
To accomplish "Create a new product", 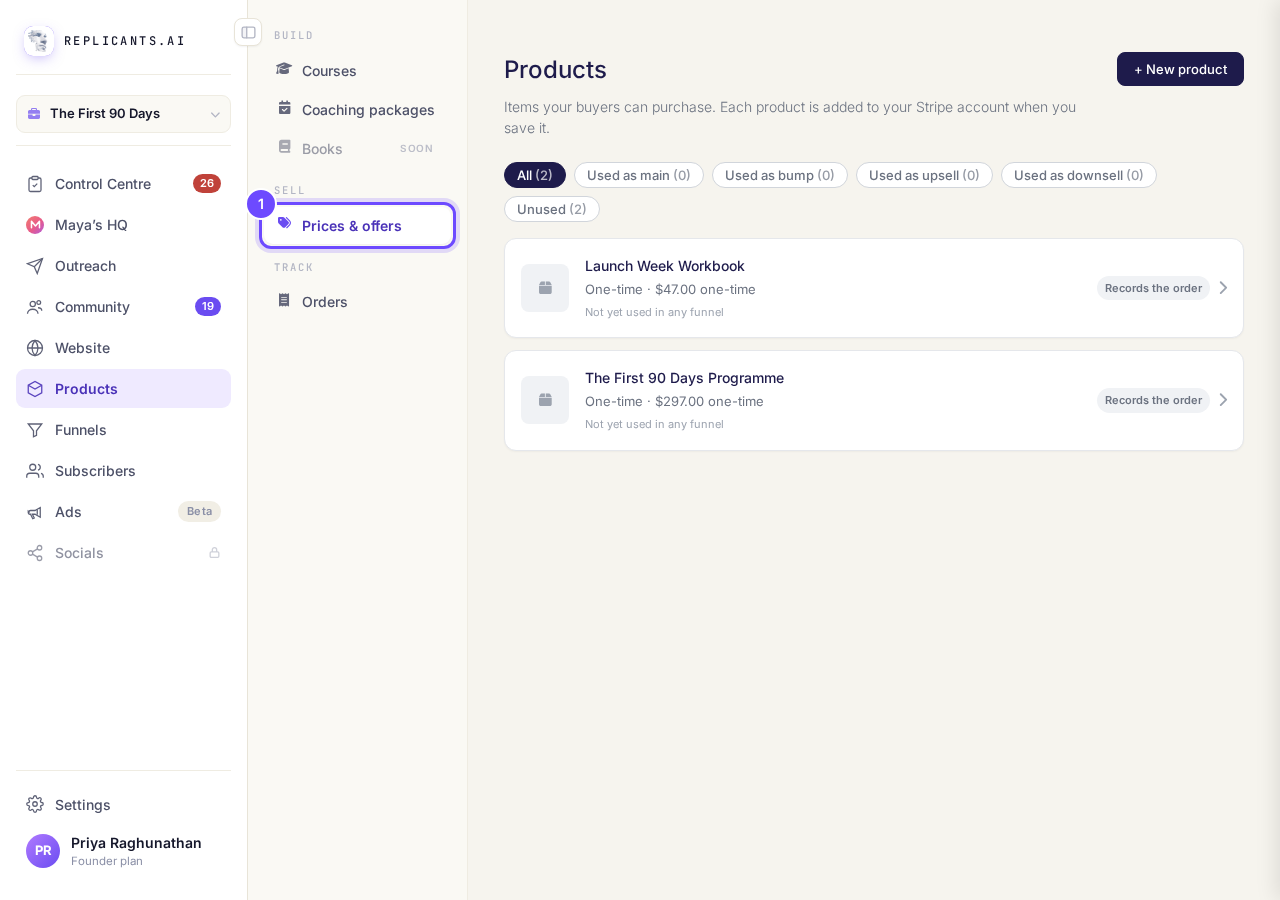I will click(1180, 69).
